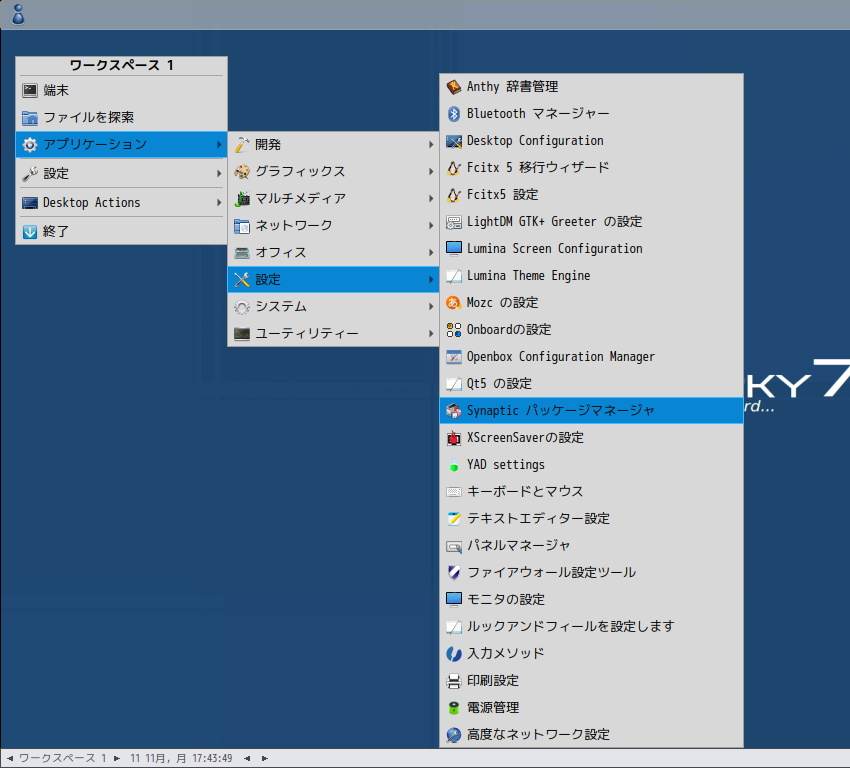Screen dimensions: 850x768
Task: Click the XScreenSaver red icon
Action: point(454,438)
